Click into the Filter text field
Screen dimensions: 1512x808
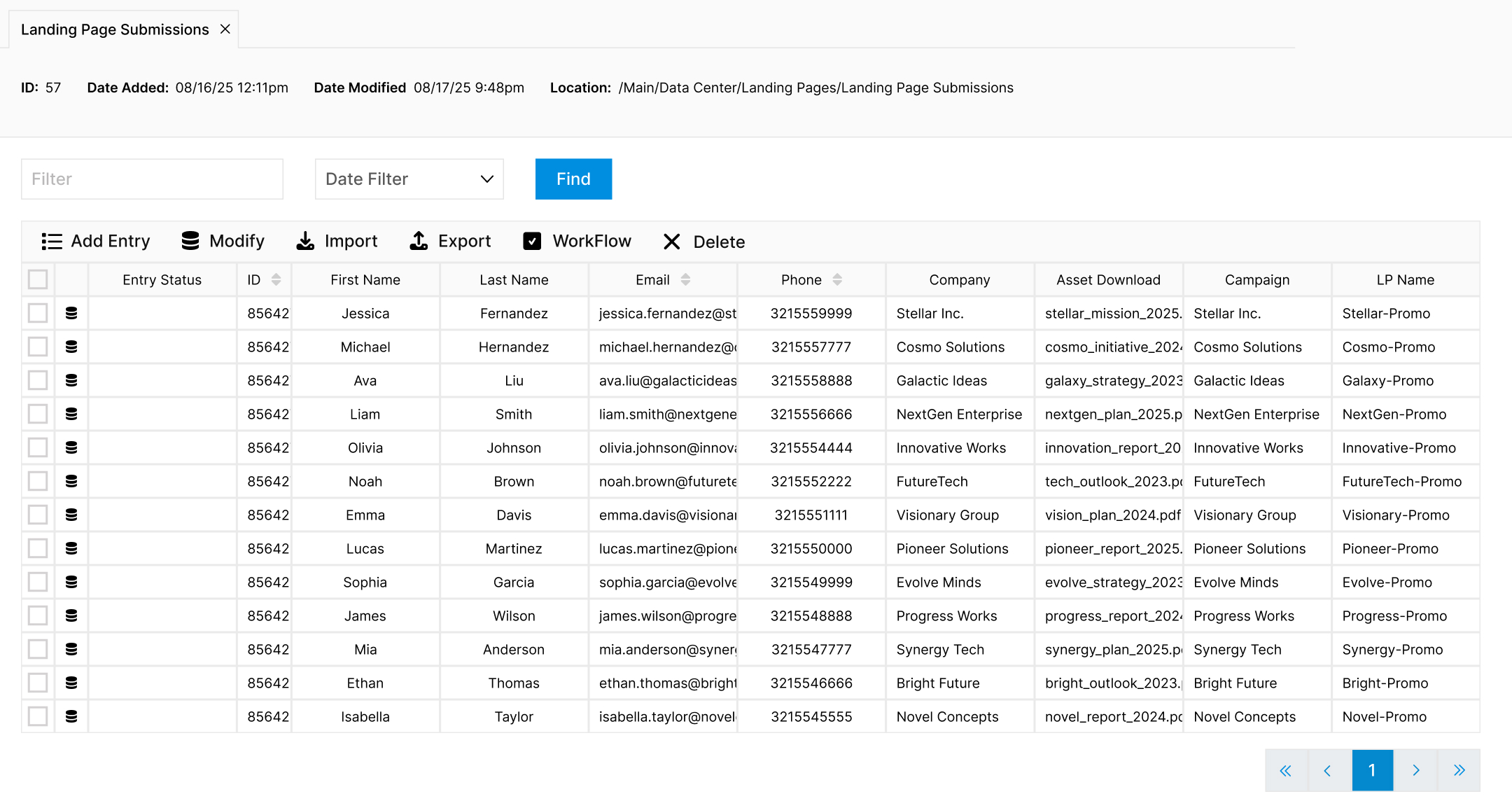(x=152, y=179)
